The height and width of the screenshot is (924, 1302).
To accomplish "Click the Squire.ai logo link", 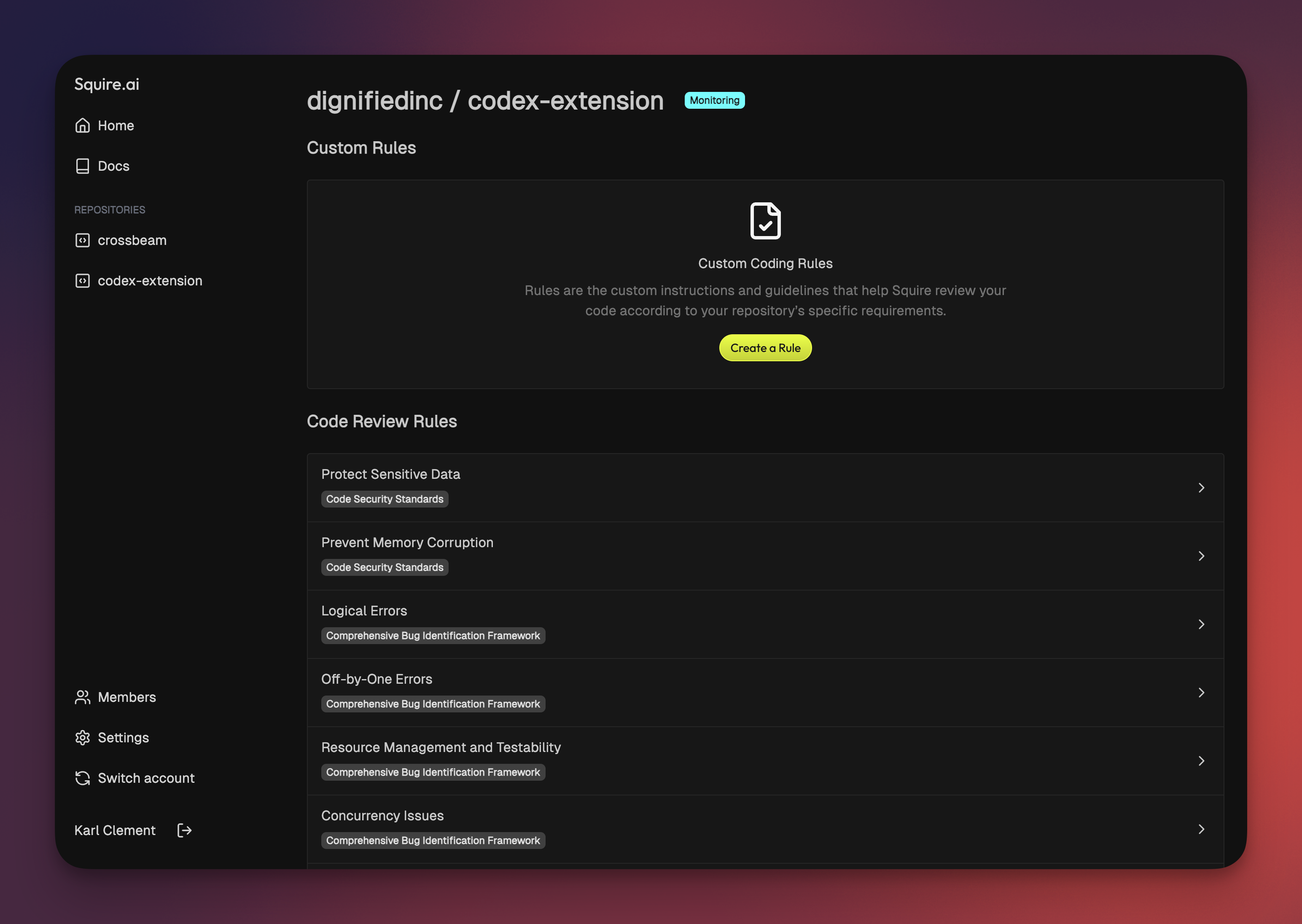I will tap(107, 84).
